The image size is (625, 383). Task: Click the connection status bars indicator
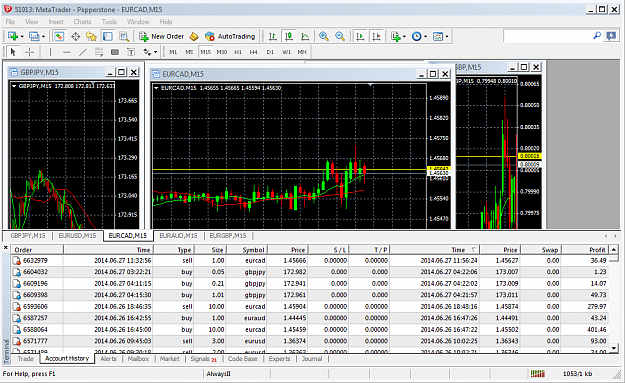[537, 373]
